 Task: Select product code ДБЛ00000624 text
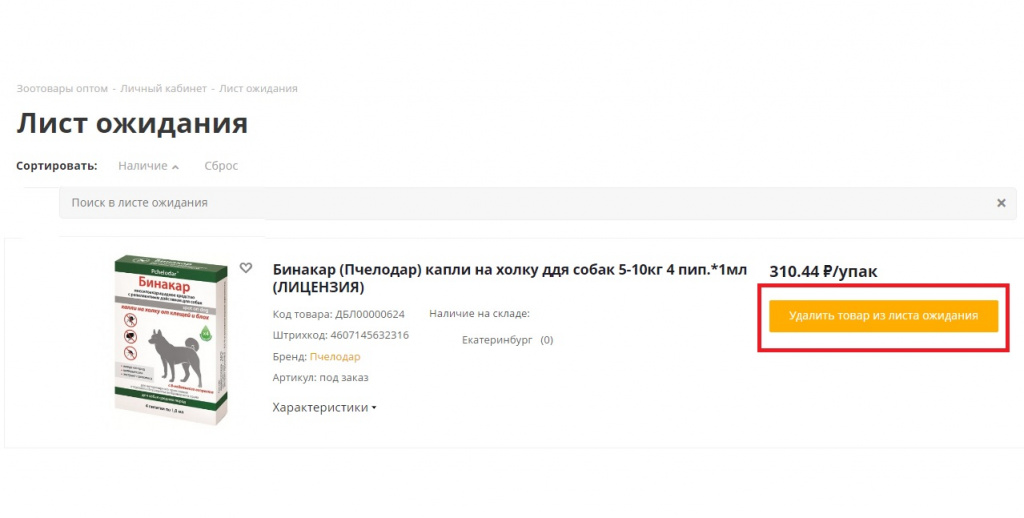tap(370, 314)
